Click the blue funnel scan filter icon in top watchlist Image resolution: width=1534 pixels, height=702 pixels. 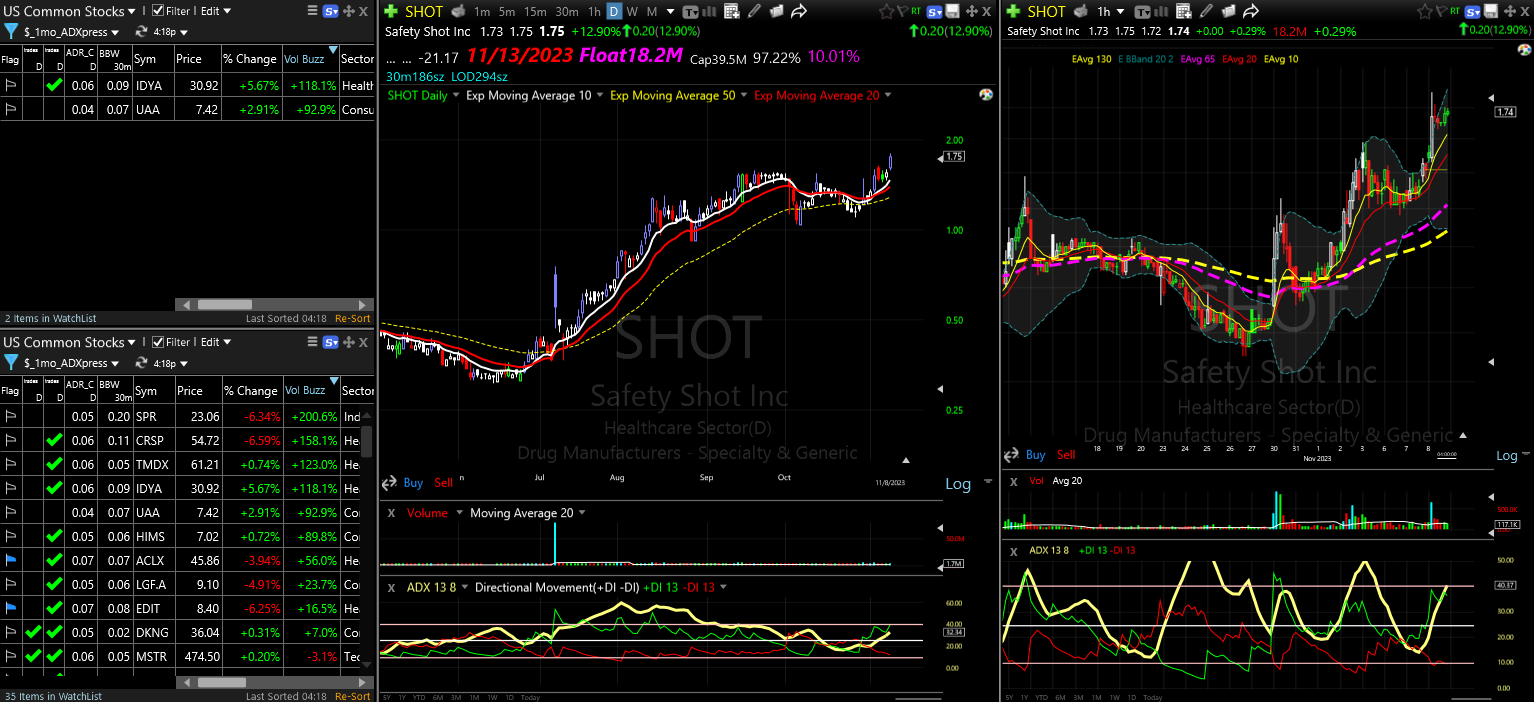point(11,30)
